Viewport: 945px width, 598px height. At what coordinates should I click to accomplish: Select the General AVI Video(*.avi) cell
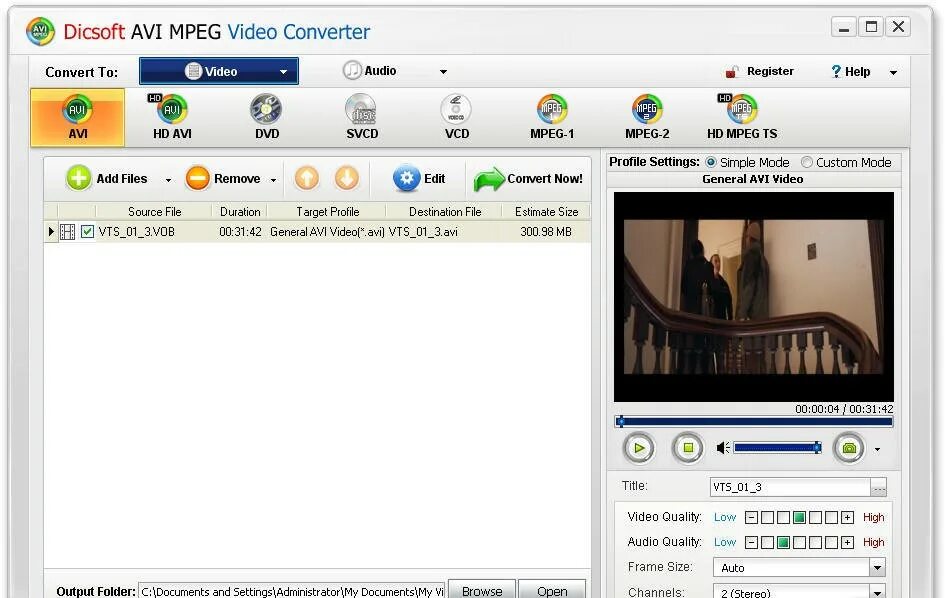[327, 231]
